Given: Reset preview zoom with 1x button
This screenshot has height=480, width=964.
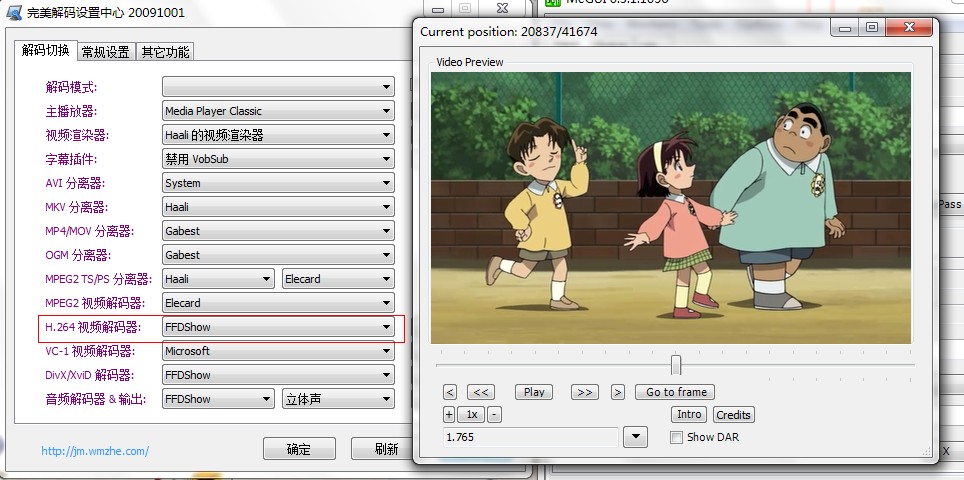Looking at the screenshot, I should (x=472, y=415).
